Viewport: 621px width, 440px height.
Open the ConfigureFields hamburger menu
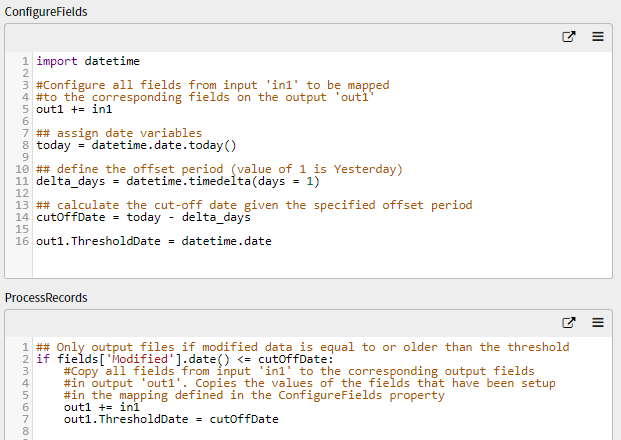(x=598, y=37)
